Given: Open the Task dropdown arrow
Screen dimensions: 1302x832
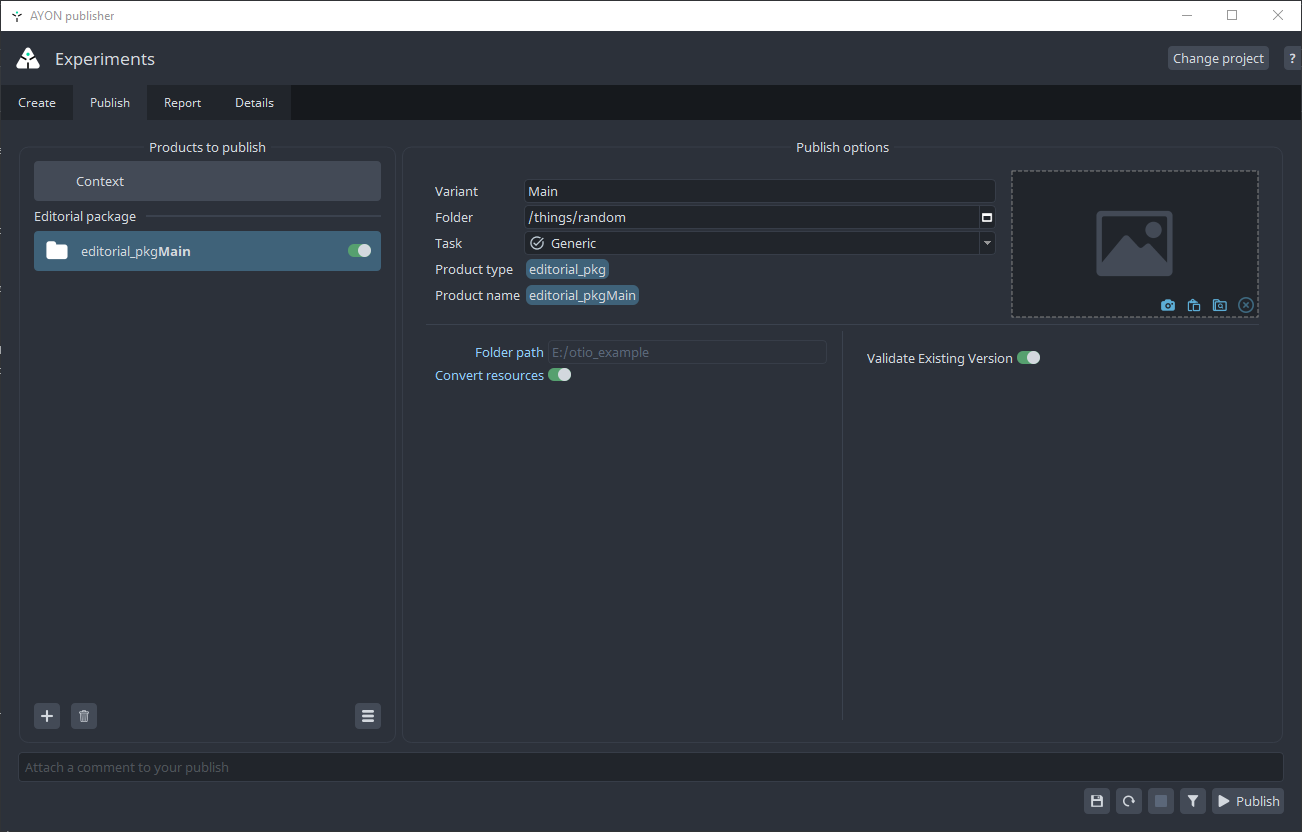Looking at the screenshot, I should click(987, 243).
